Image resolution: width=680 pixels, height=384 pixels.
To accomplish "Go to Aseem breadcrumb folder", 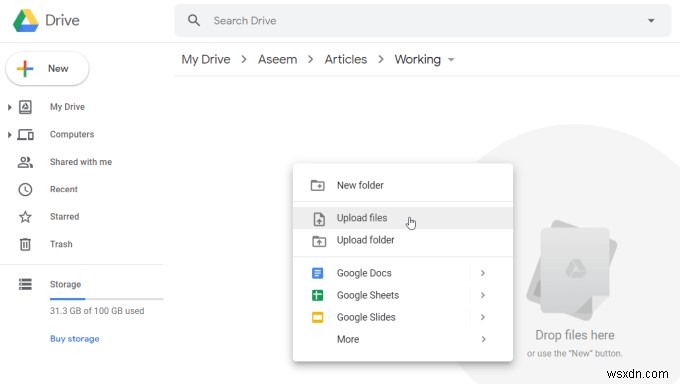I will tap(278, 59).
